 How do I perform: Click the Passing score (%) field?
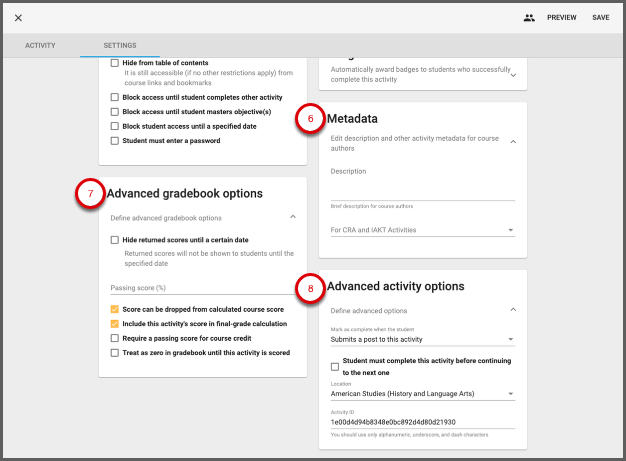click(x=203, y=288)
